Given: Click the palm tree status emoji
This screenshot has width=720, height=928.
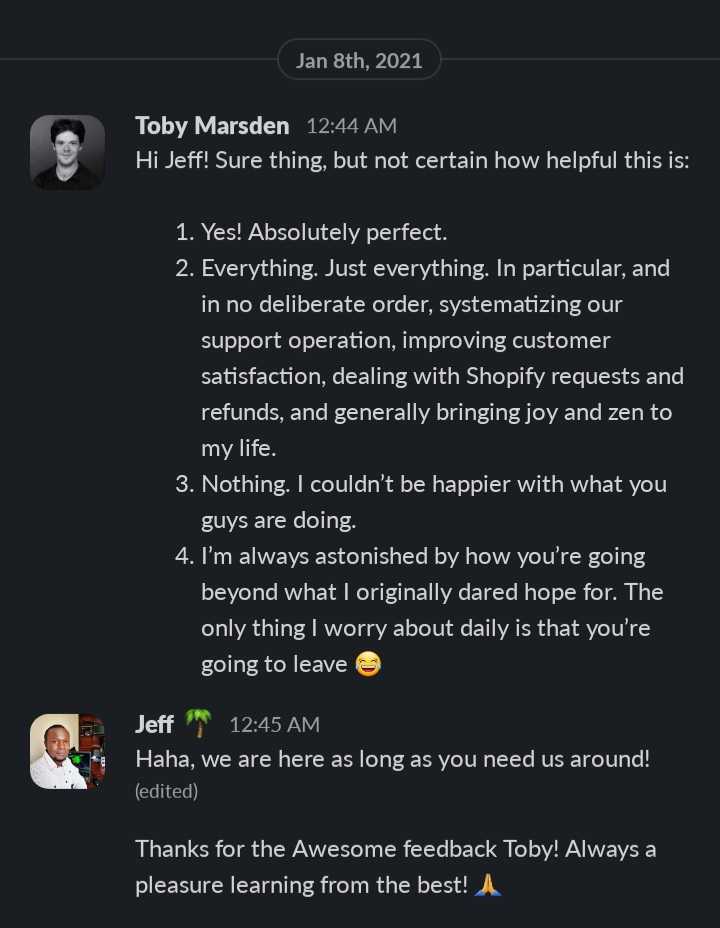Looking at the screenshot, I should click(x=199, y=723).
